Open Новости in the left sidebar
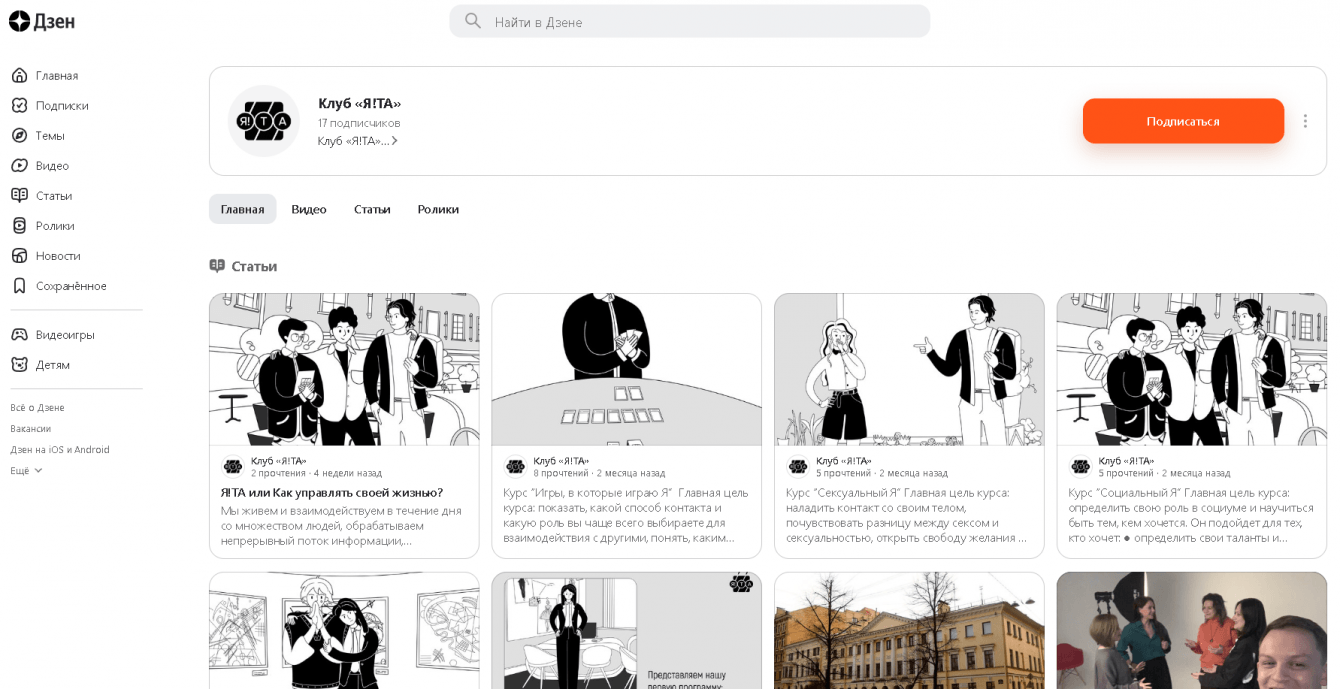The height and width of the screenshot is (689, 1340). click(58, 255)
